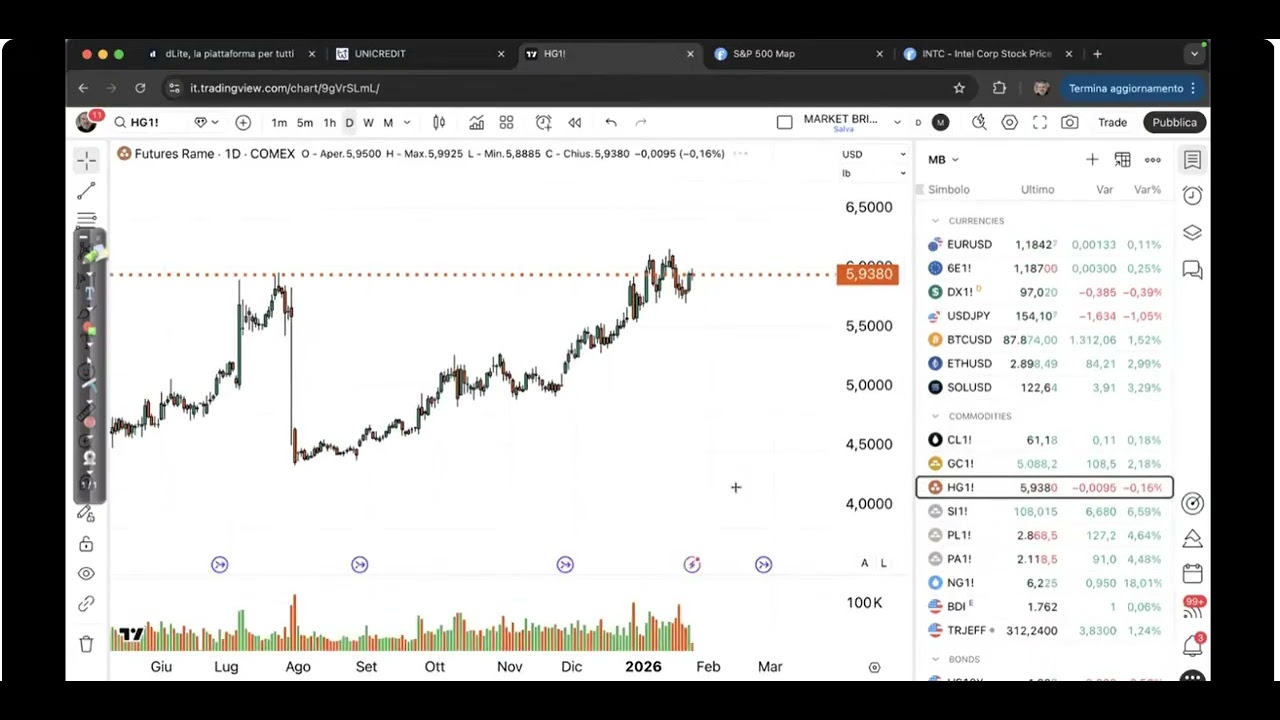Toggle lock all drawings
Viewport: 1280px width, 720px height.
[86, 544]
